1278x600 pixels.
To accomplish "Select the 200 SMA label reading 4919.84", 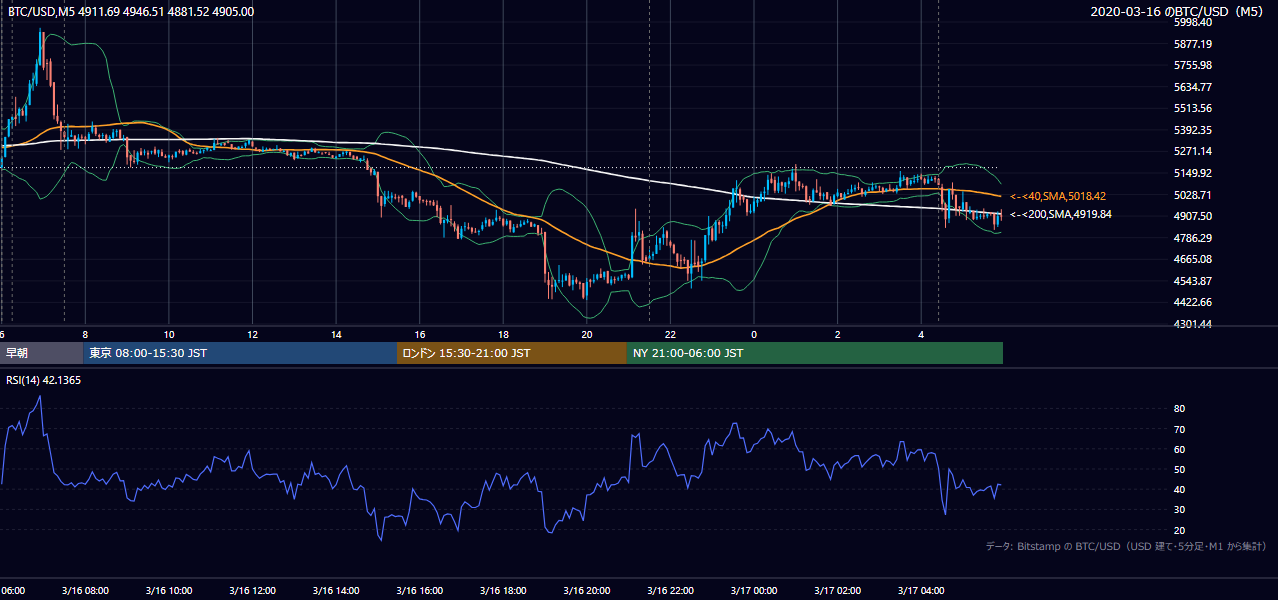I will click(1060, 214).
